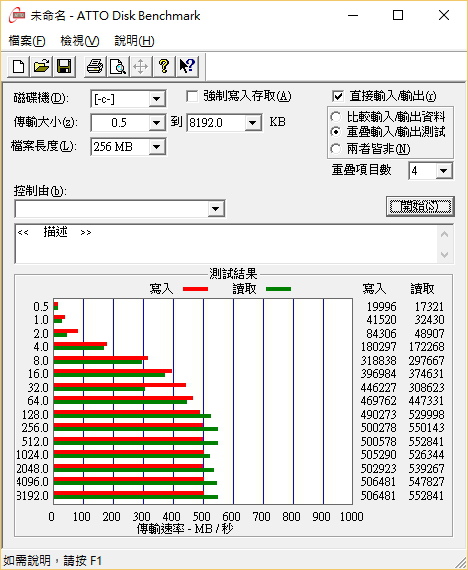This screenshot has height=570, width=468.
Task: Click the 傳輸速率 - MB / 秒 axis label
Action: [x=185, y=529]
